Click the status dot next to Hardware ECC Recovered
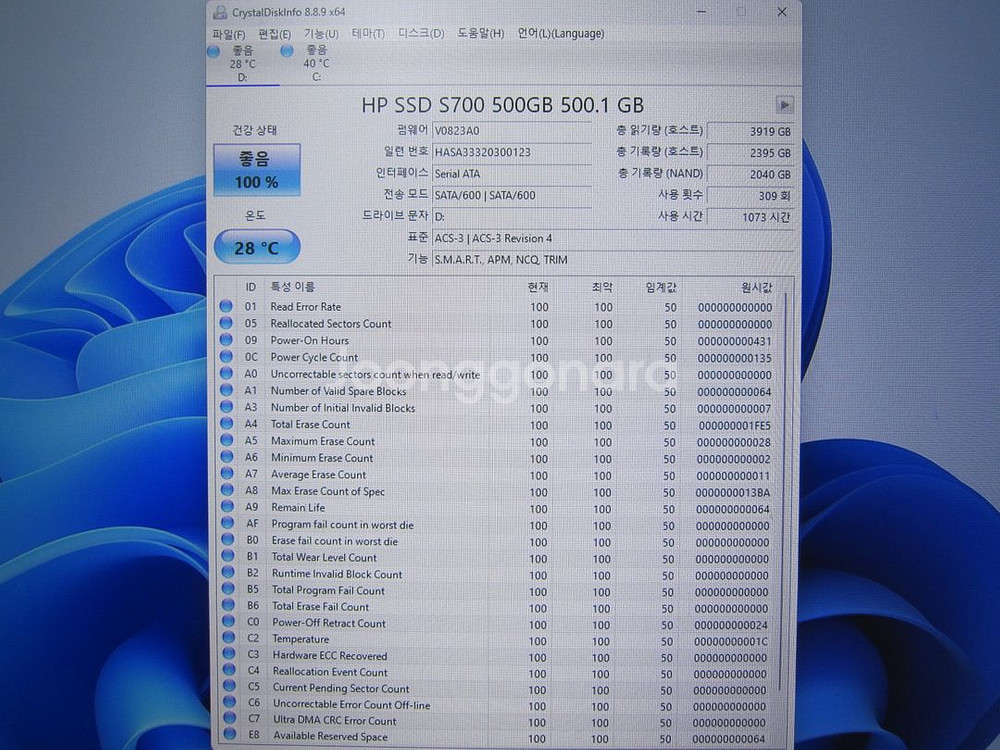1000x750 pixels. click(x=228, y=657)
